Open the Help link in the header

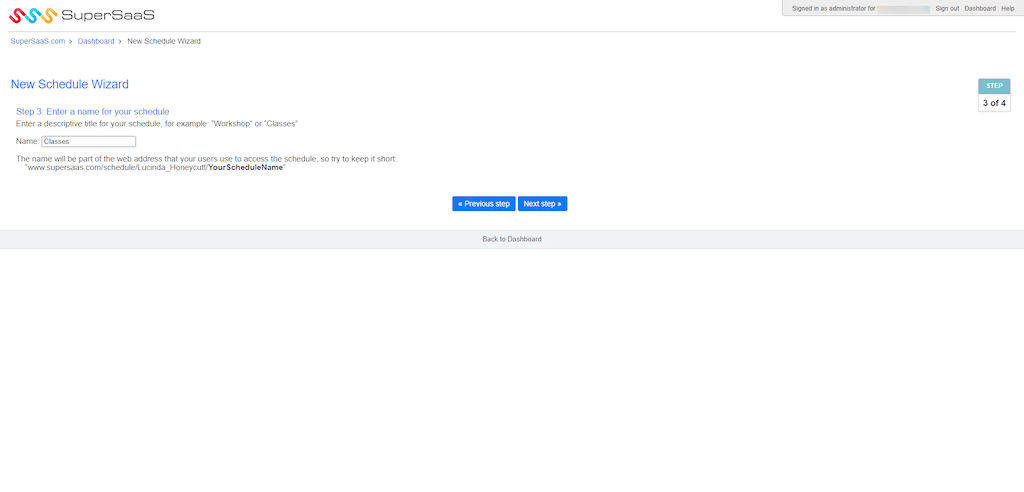coord(1007,8)
